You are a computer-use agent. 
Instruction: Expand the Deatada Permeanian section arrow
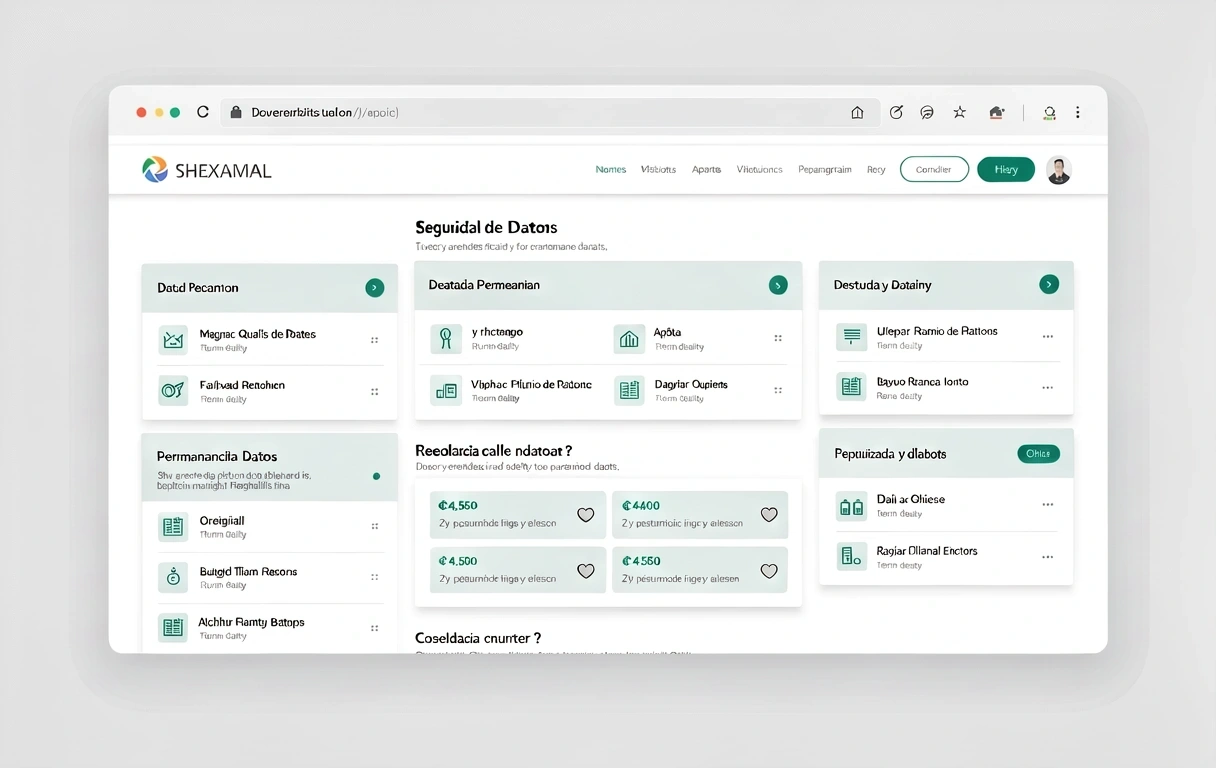coord(778,285)
